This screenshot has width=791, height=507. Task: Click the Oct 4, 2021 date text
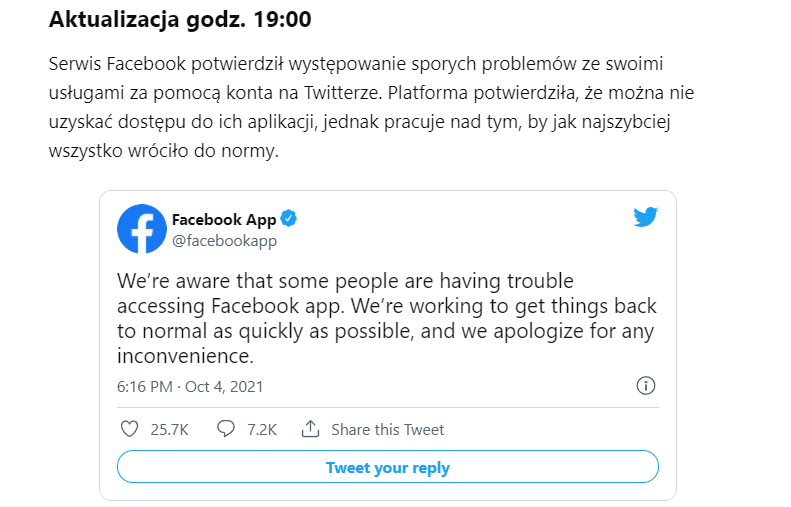point(224,387)
